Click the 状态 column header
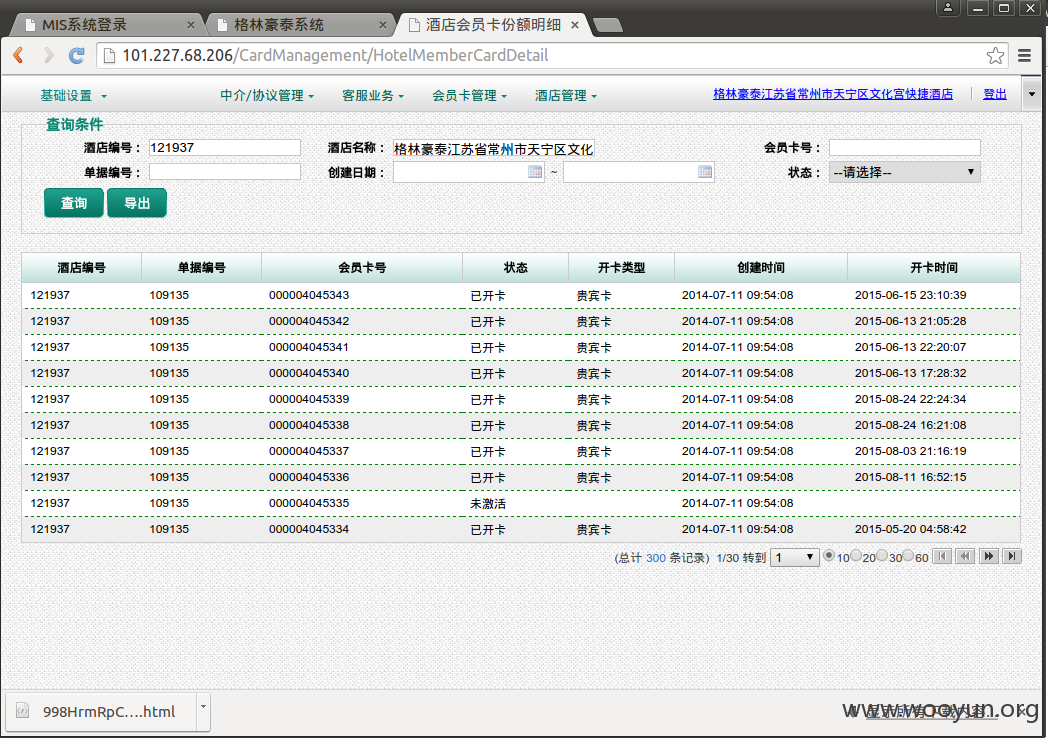 tap(515, 267)
